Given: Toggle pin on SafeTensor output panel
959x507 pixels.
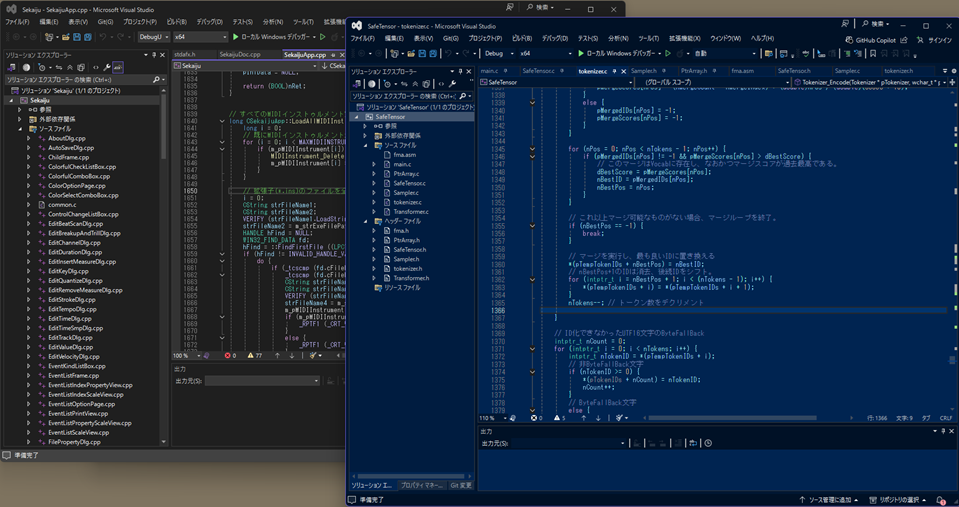Looking at the screenshot, I should coord(942,431).
